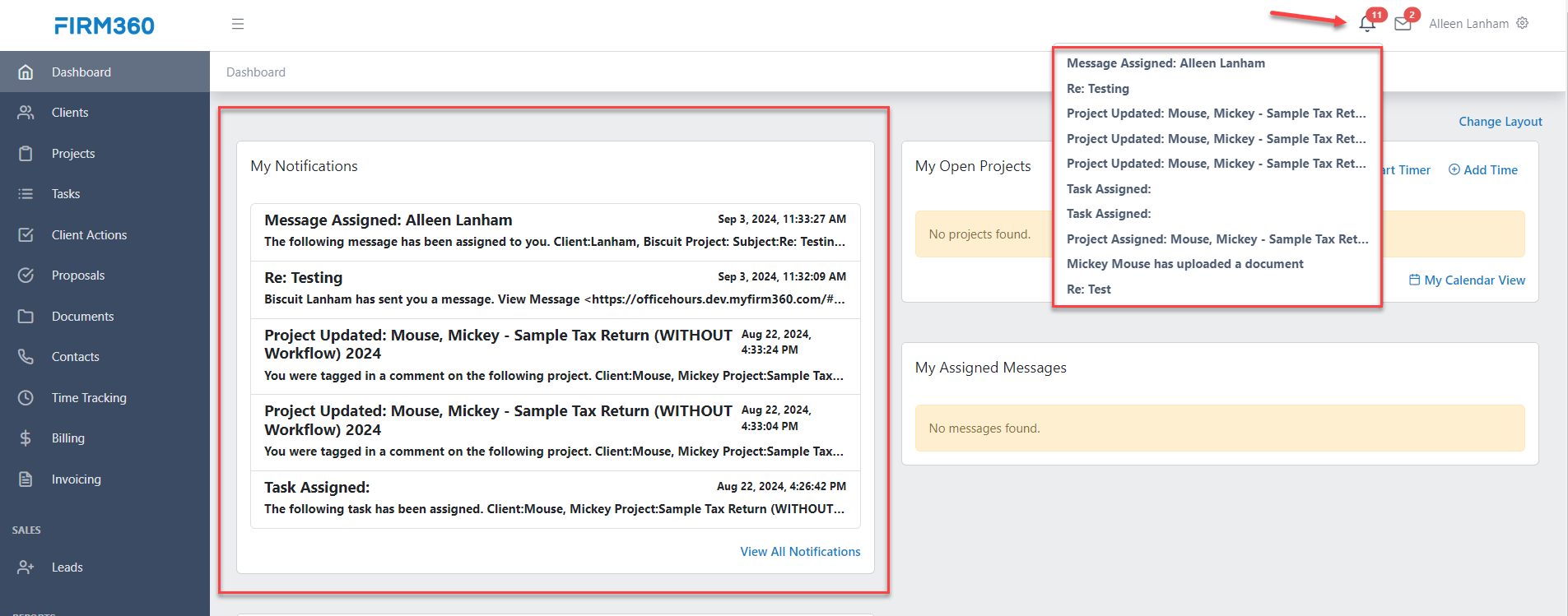The height and width of the screenshot is (616, 1568).
Task: Click the 'My Assigned Messages' heading
Action: [x=990, y=368]
